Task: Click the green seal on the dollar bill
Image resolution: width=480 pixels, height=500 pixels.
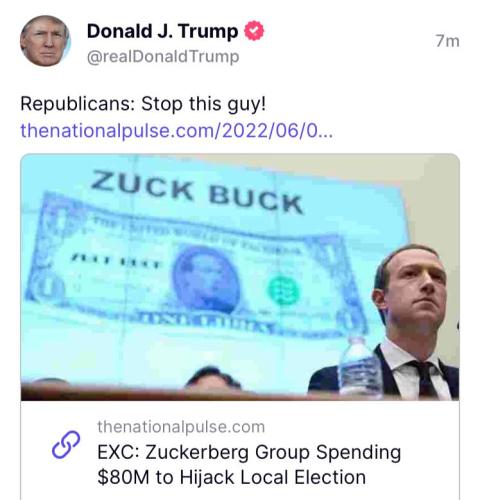Action: coord(284,291)
